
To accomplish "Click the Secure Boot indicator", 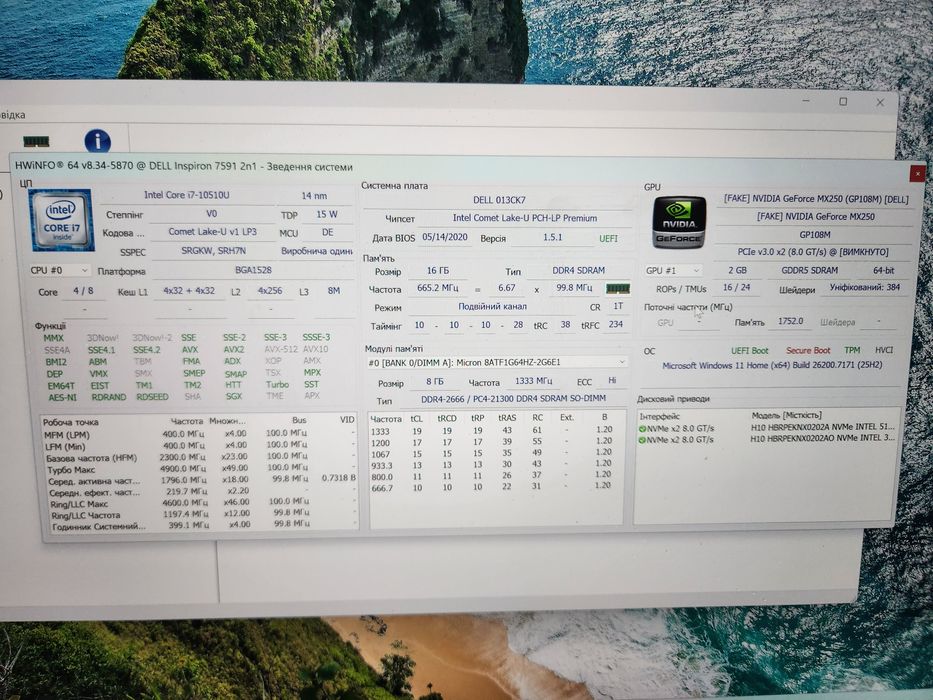I will pyautogui.click(x=807, y=351).
